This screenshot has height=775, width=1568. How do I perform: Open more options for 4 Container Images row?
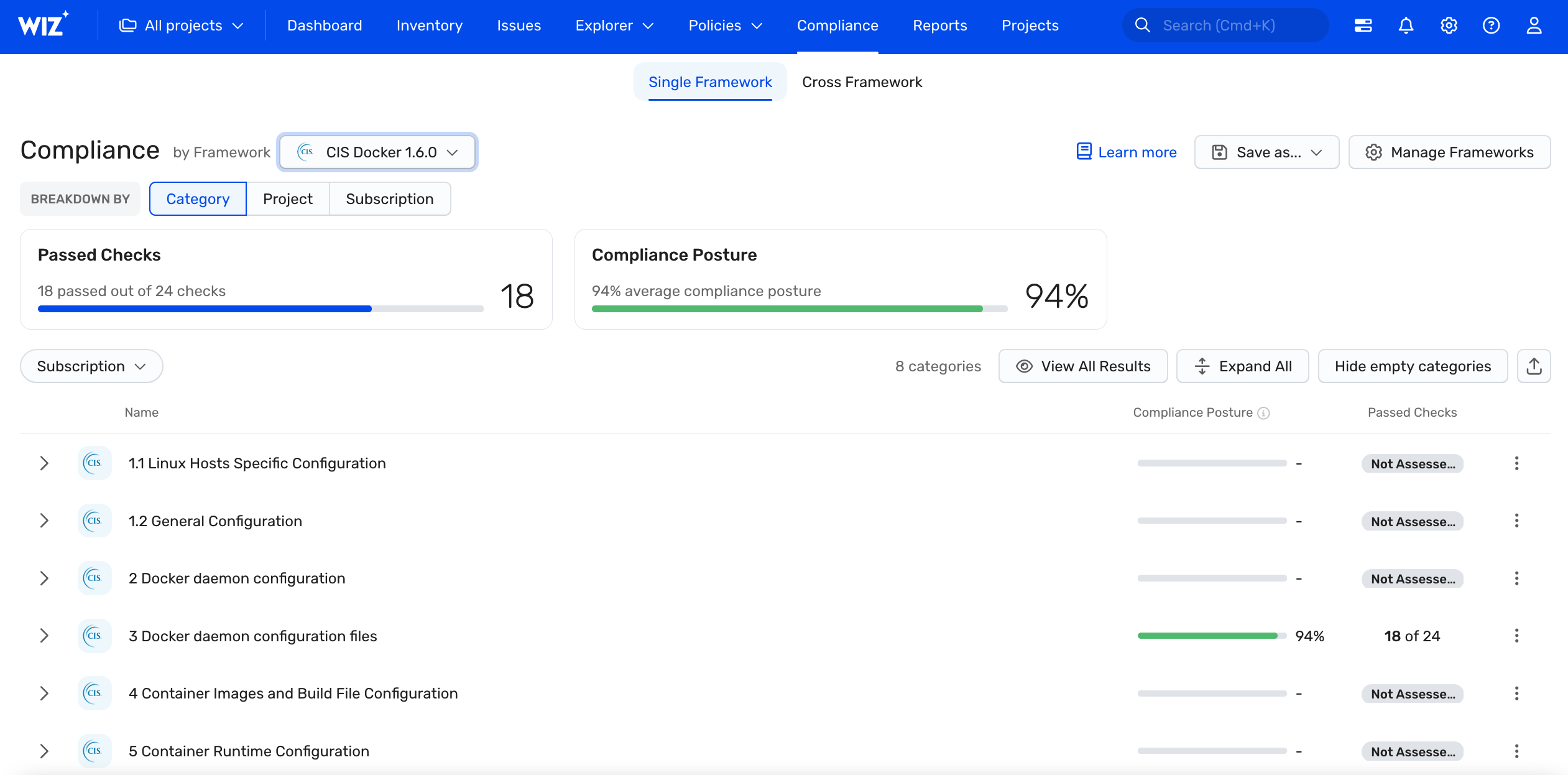coord(1516,694)
